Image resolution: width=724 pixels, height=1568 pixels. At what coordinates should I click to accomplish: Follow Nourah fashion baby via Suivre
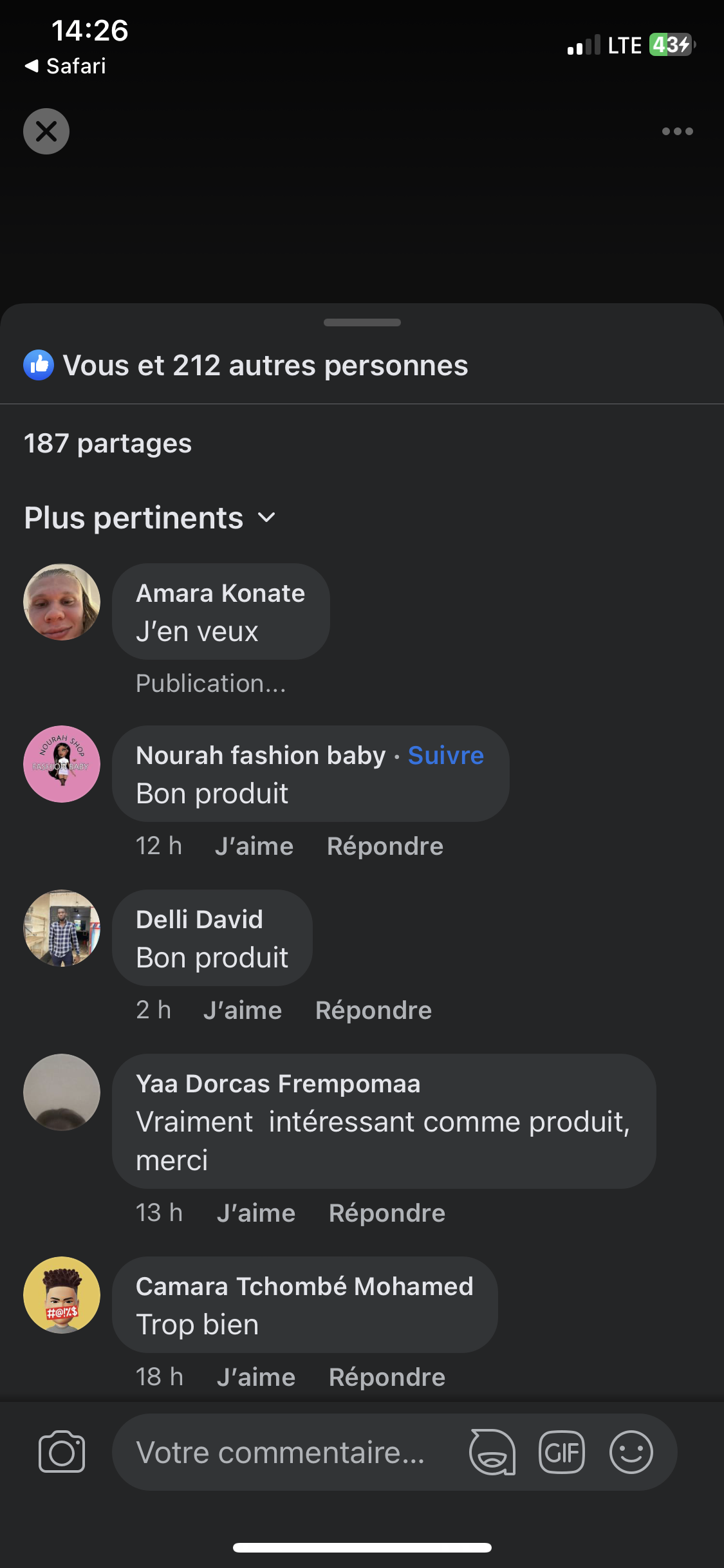(x=445, y=755)
